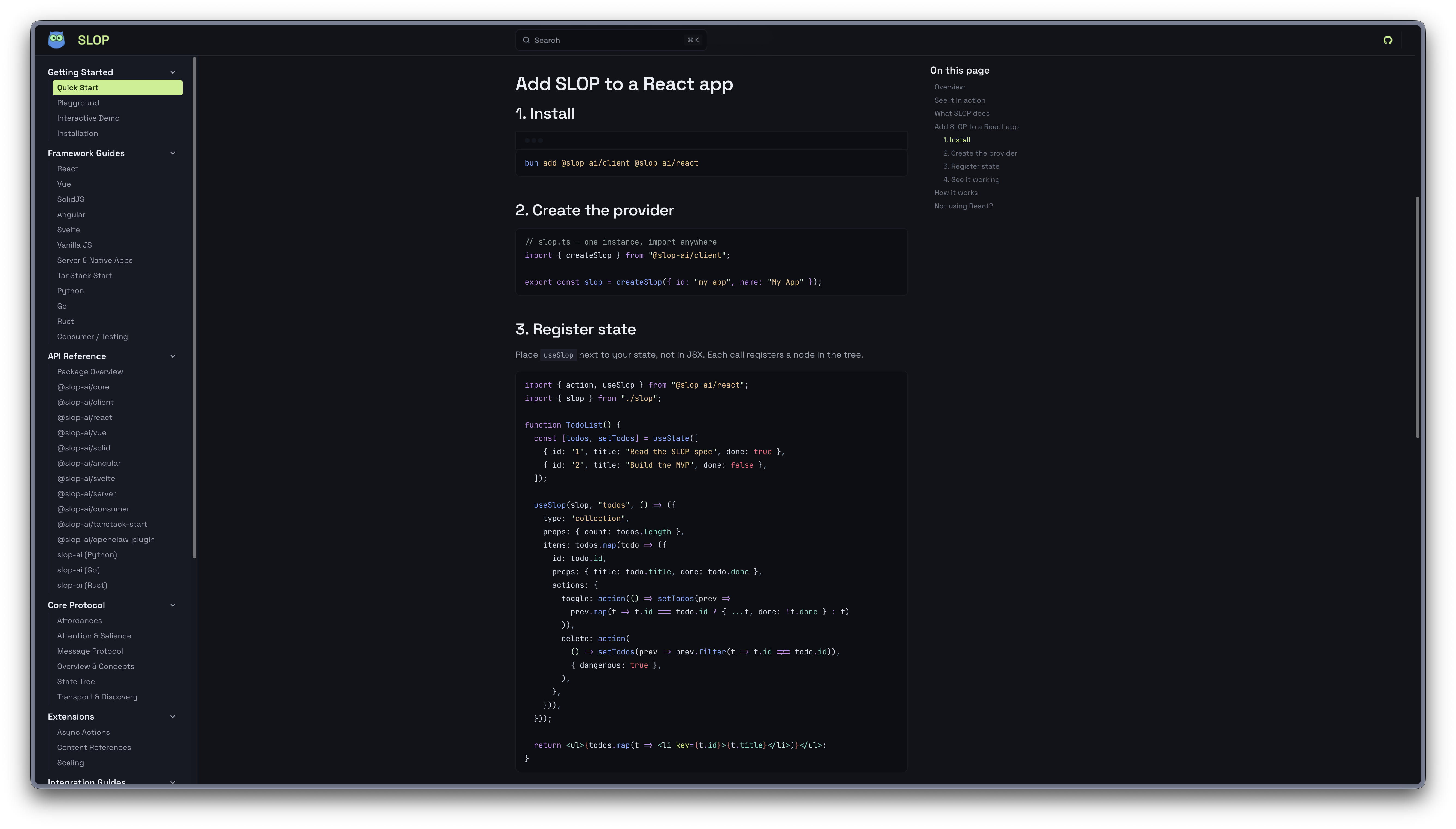Open the Interactive Demo page
Screen dimensions: 1456x829
pos(88,118)
